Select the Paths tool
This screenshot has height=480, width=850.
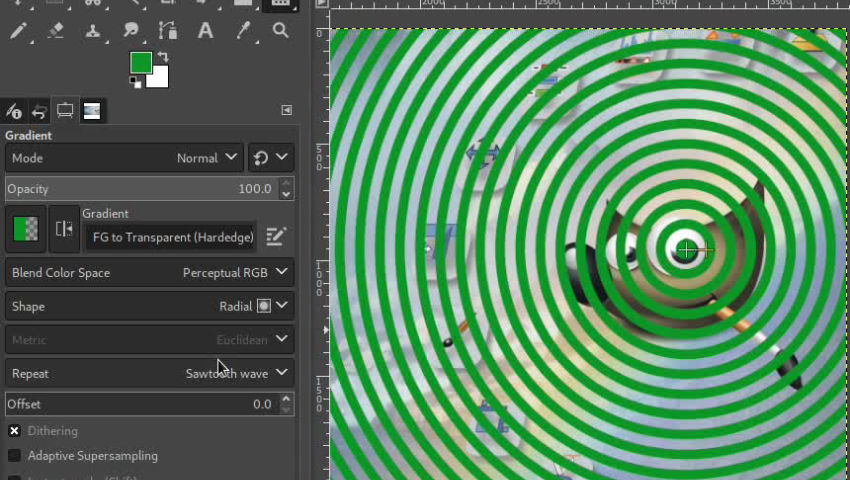pos(168,30)
